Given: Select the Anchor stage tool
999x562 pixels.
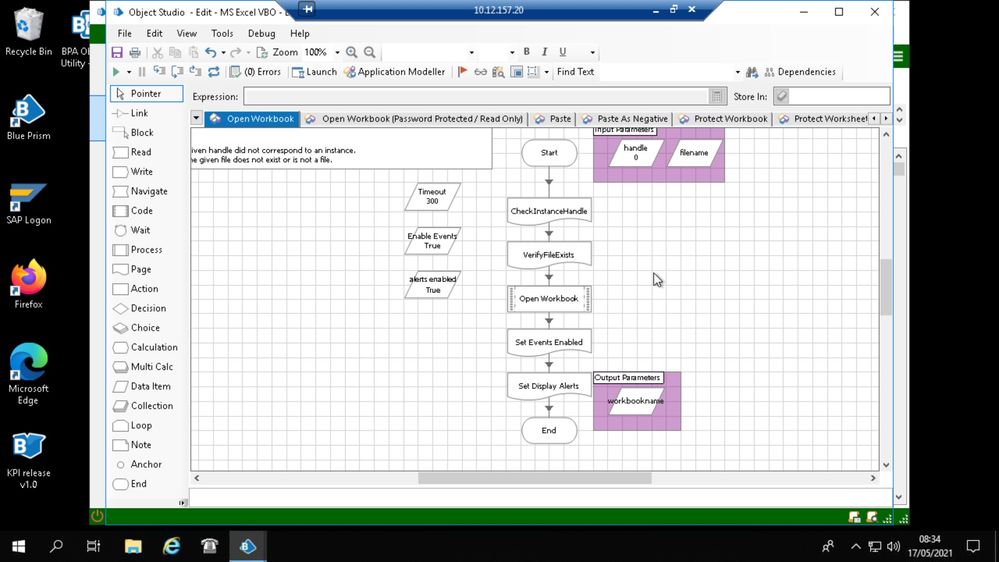Looking at the screenshot, I should pyautogui.click(x=147, y=464).
